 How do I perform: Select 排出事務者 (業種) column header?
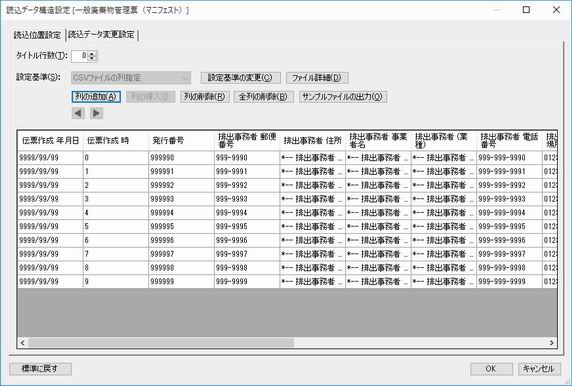point(444,140)
